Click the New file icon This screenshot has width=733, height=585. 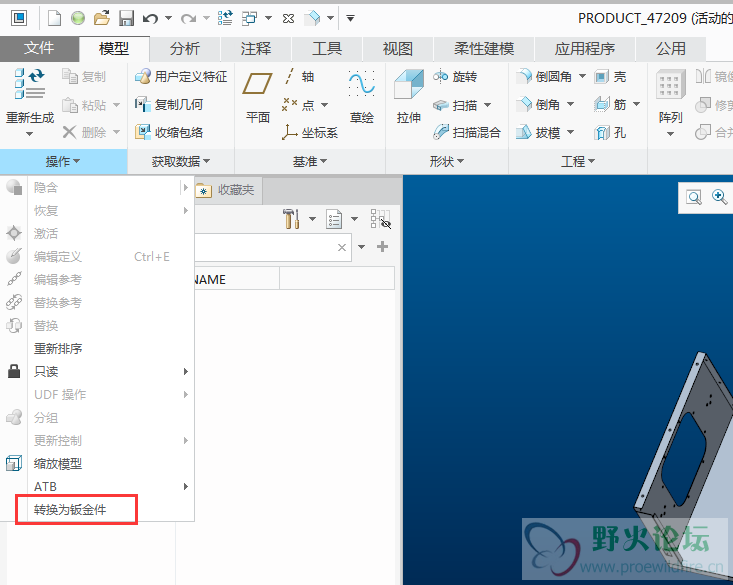click(x=55, y=18)
